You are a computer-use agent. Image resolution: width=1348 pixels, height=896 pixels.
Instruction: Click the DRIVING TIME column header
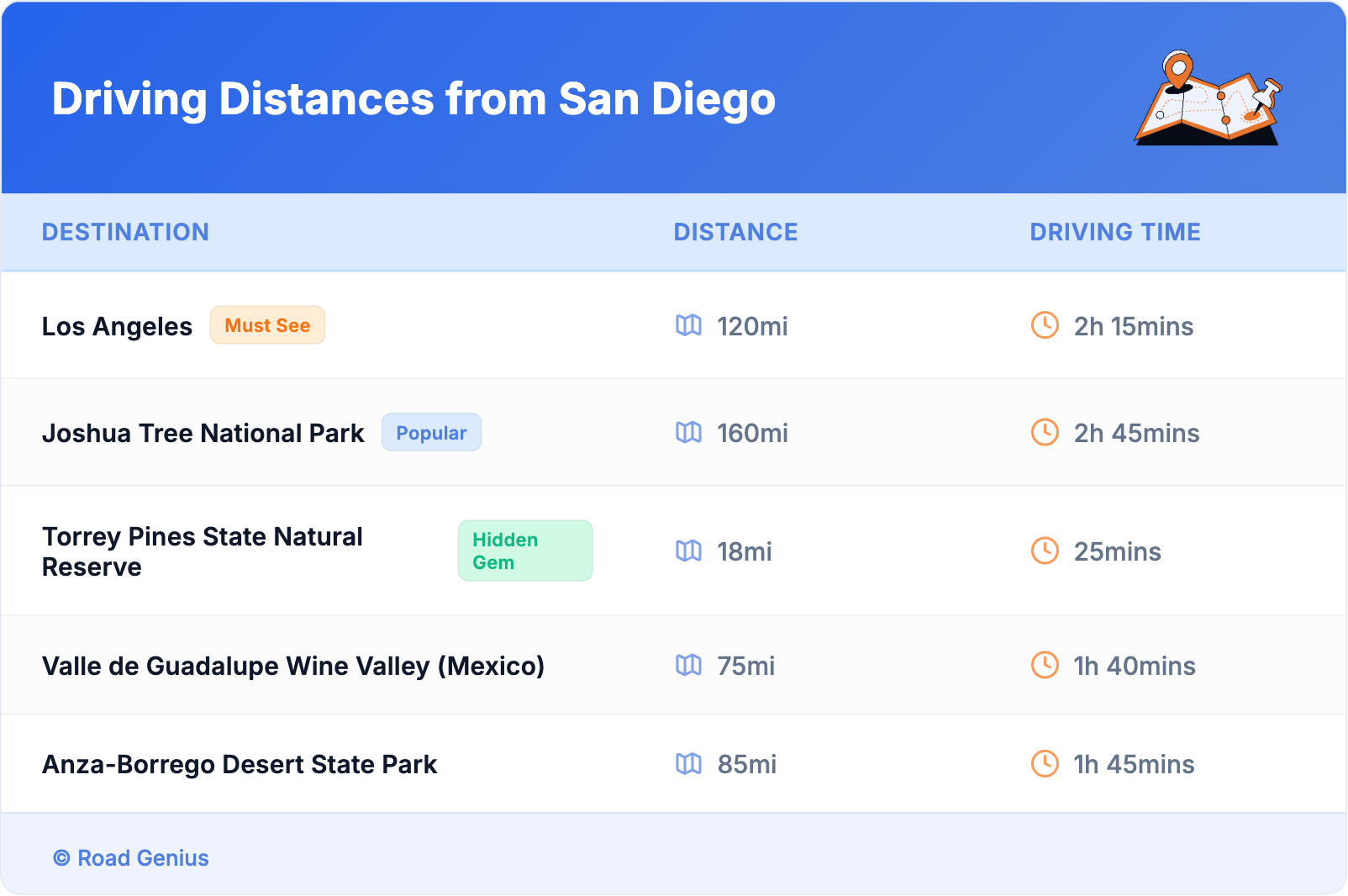(x=1115, y=232)
